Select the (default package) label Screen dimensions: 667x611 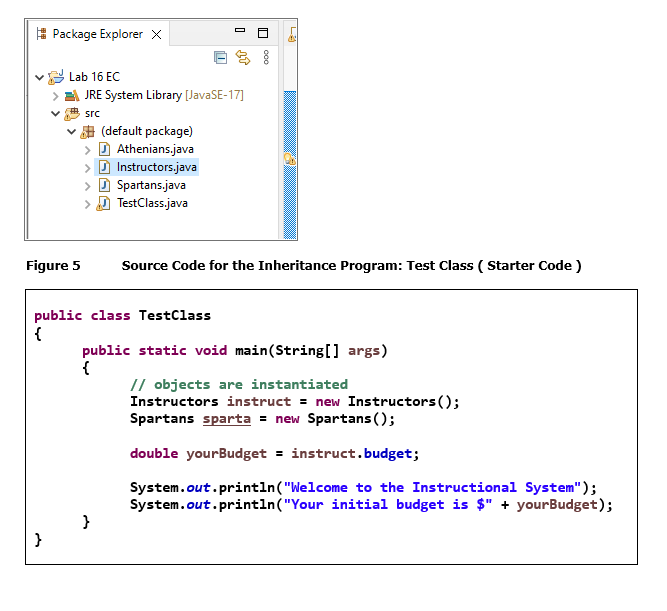pos(147,131)
